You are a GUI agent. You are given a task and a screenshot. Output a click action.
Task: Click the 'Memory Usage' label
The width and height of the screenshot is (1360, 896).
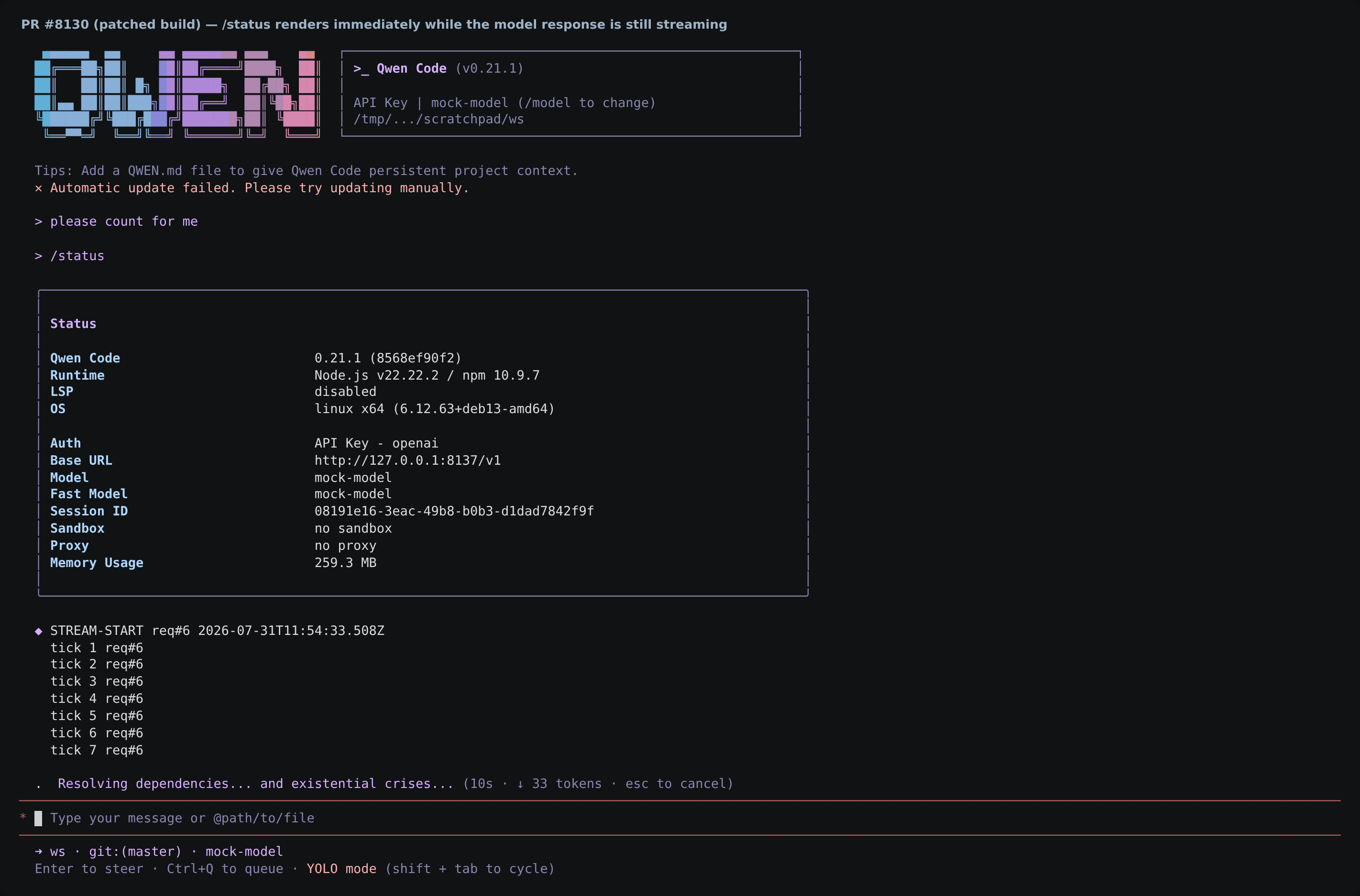[97, 563]
